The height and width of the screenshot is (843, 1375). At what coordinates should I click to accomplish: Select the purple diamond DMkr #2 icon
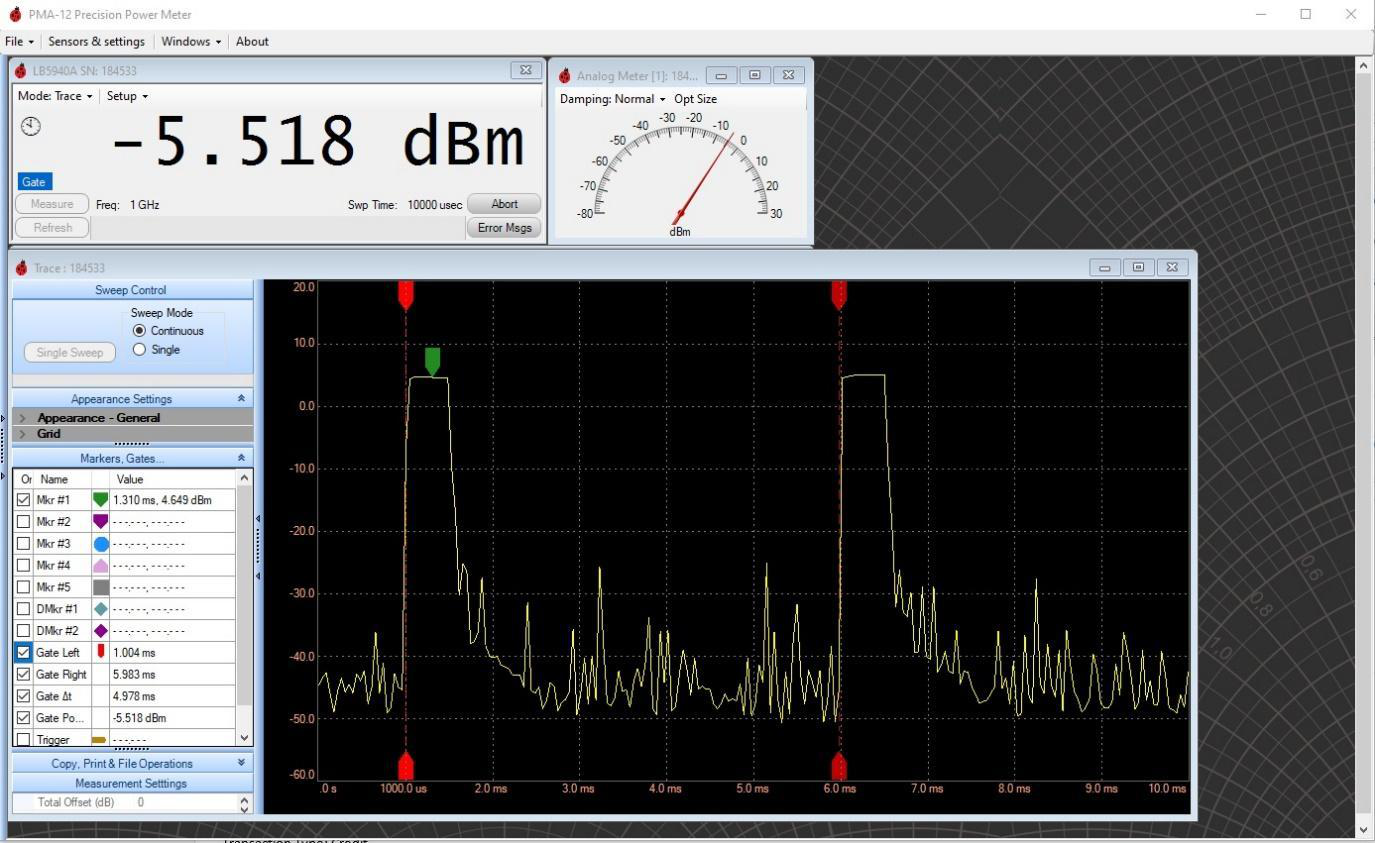(100, 631)
